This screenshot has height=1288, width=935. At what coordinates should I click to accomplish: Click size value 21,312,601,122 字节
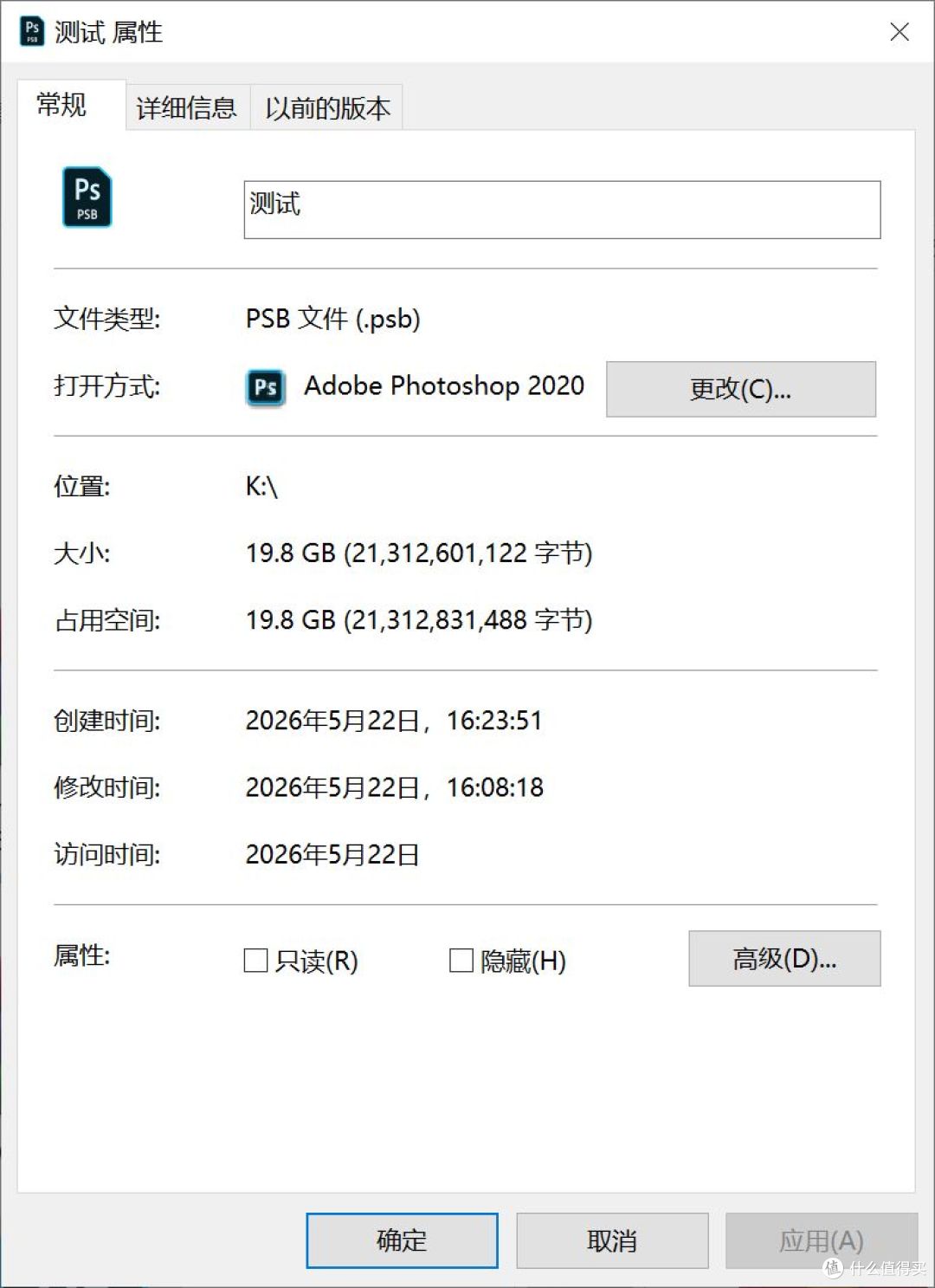click(468, 553)
